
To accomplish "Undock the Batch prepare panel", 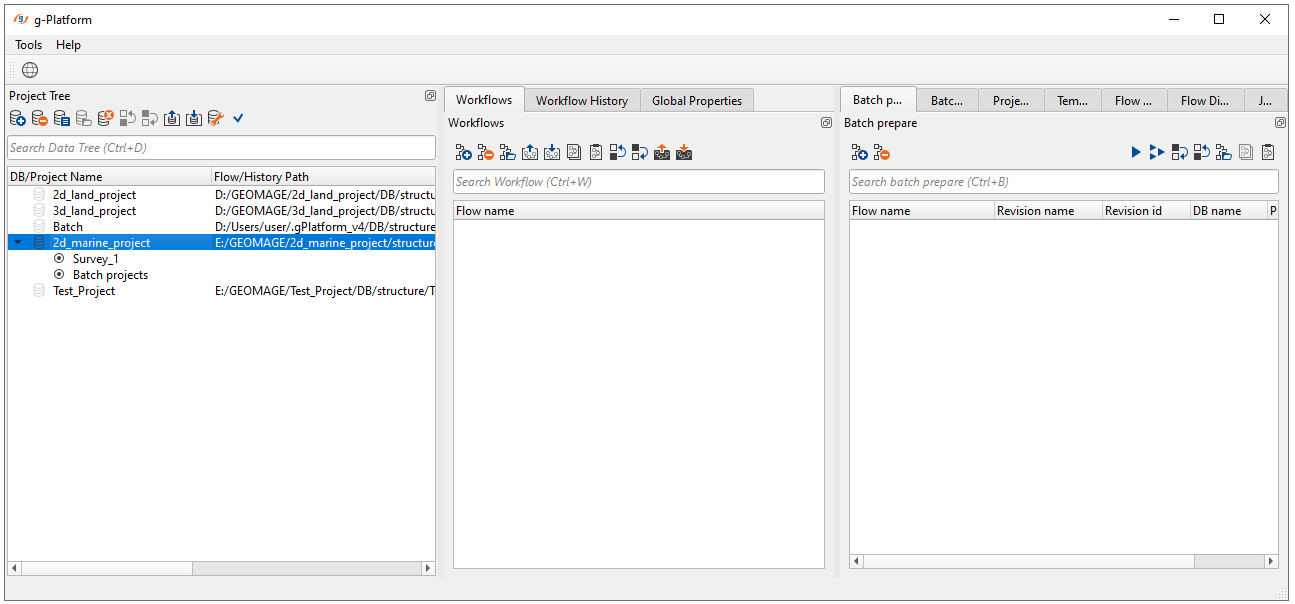I will pyautogui.click(x=1280, y=123).
